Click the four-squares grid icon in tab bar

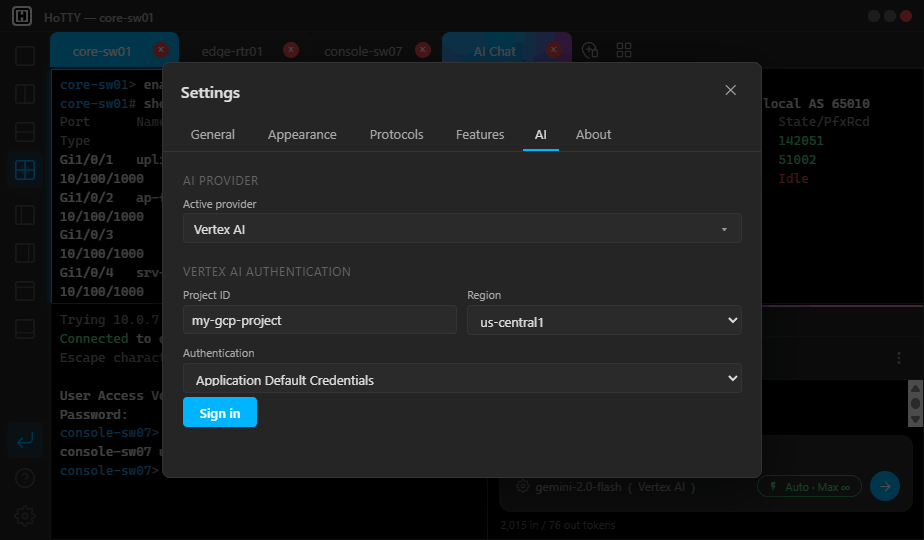[623, 50]
